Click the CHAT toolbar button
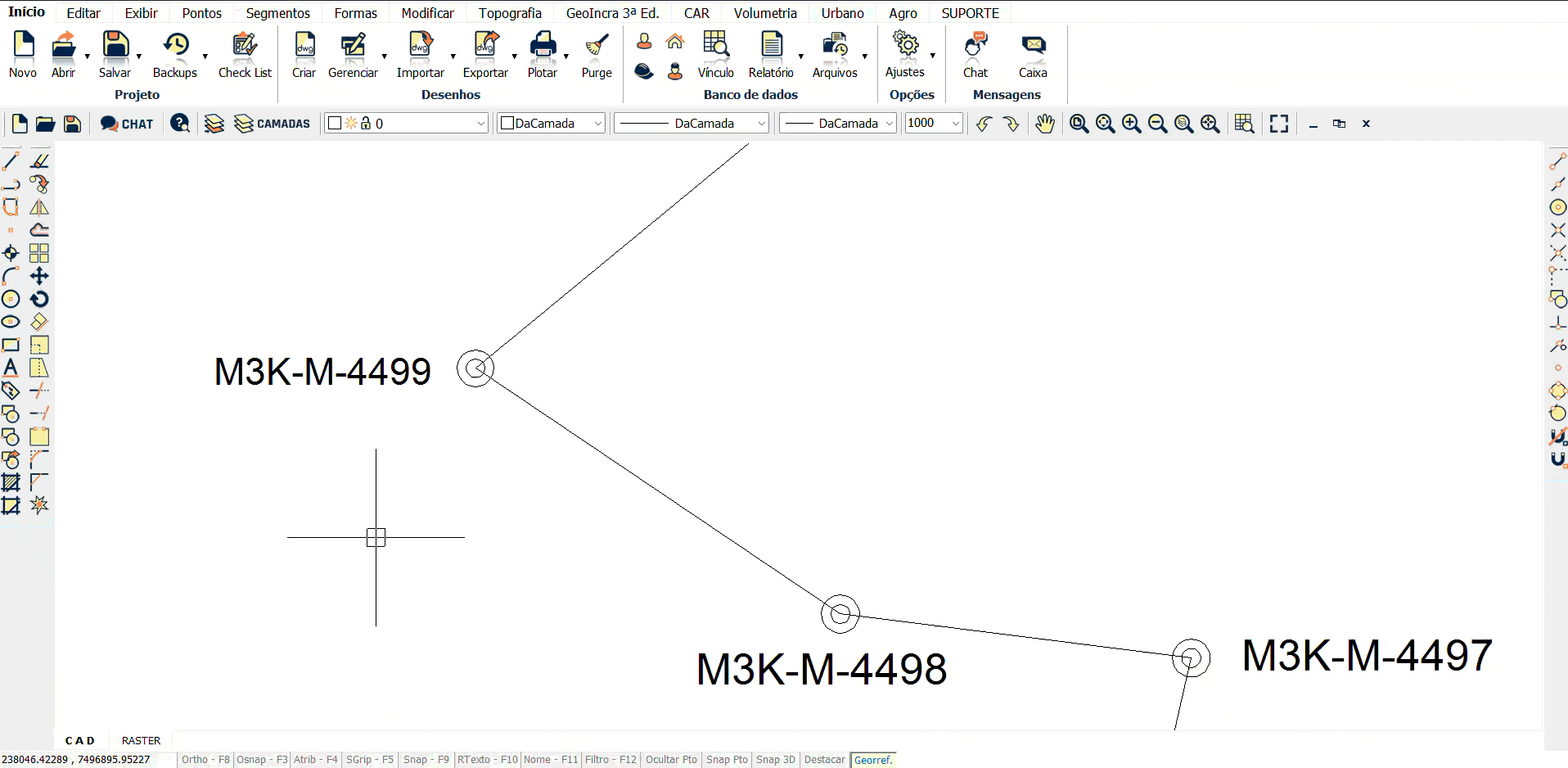1568x768 pixels. 127,124
